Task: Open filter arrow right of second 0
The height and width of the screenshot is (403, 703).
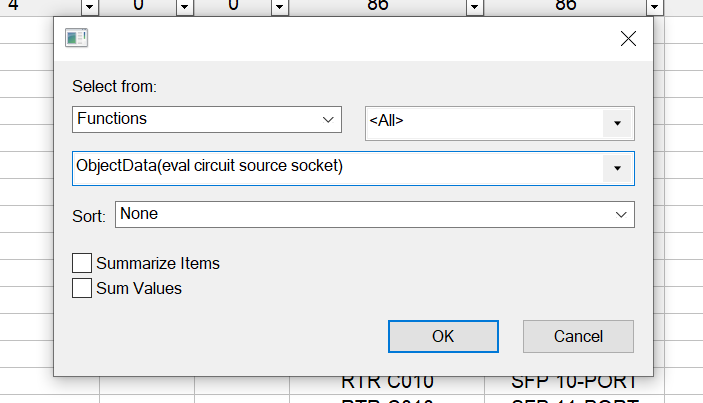Action: pos(280,7)
